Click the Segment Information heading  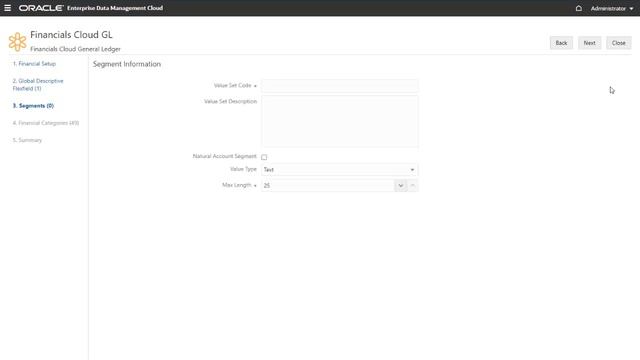coord(127,64)
